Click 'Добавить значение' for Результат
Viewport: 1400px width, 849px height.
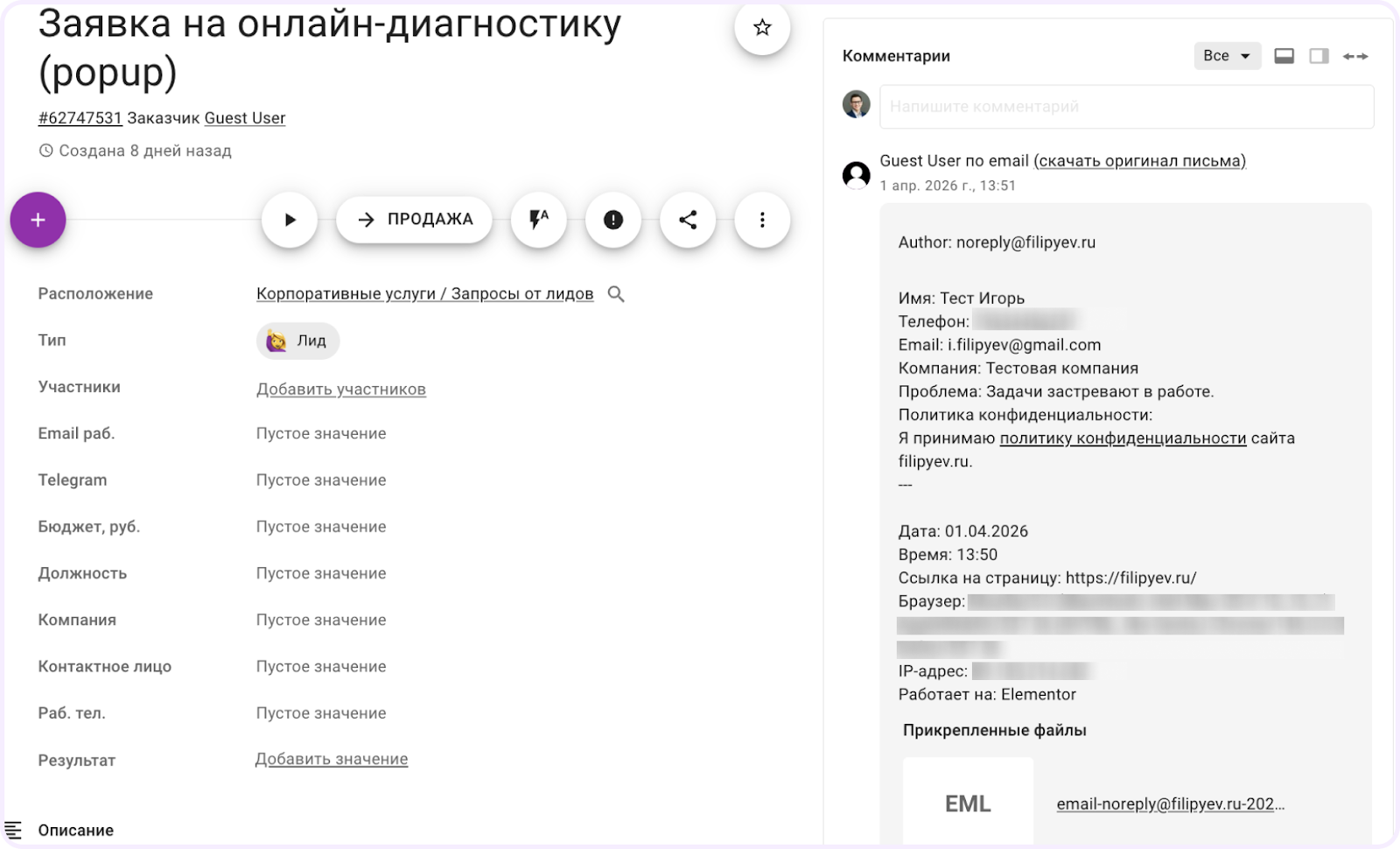click(332, 760)
